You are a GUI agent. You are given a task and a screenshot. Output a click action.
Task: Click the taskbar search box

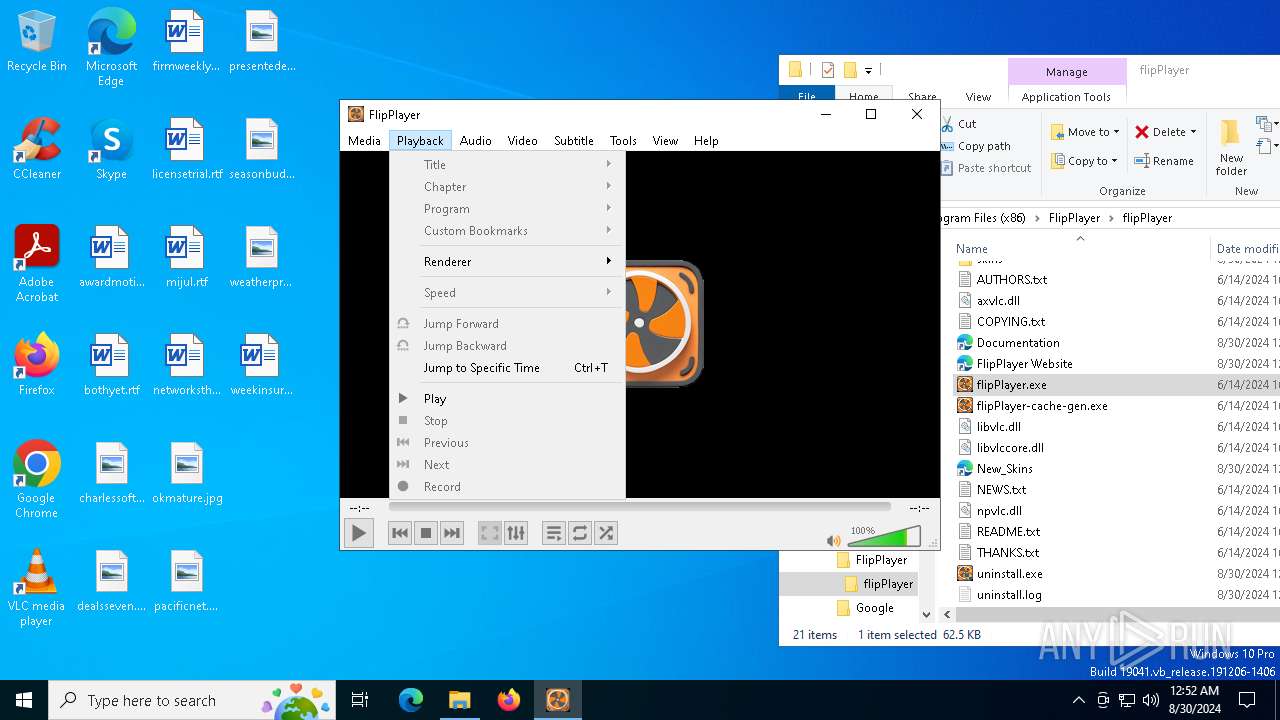point(192,700)
